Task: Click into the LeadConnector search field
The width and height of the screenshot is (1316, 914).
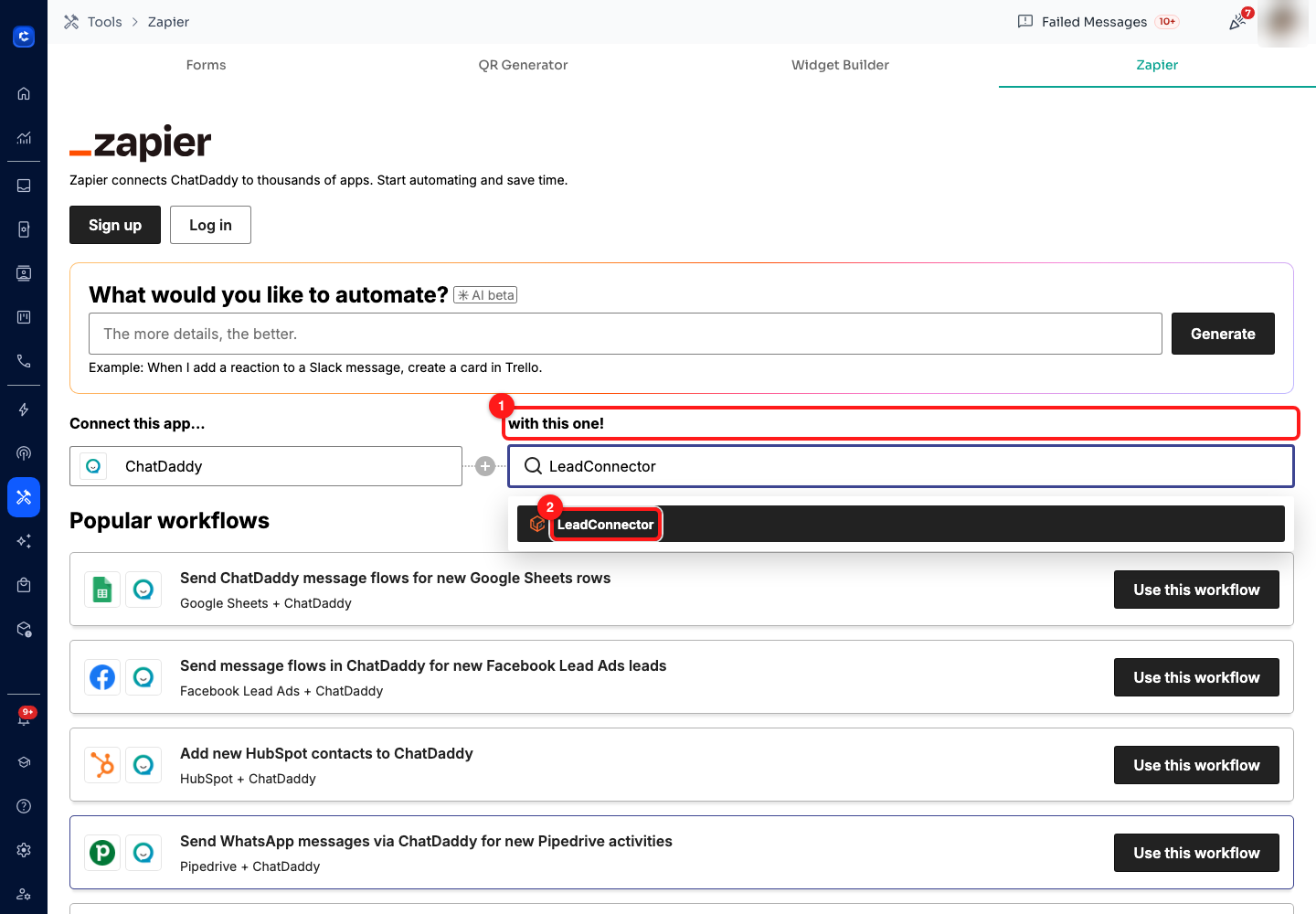Action: (901, 466)
